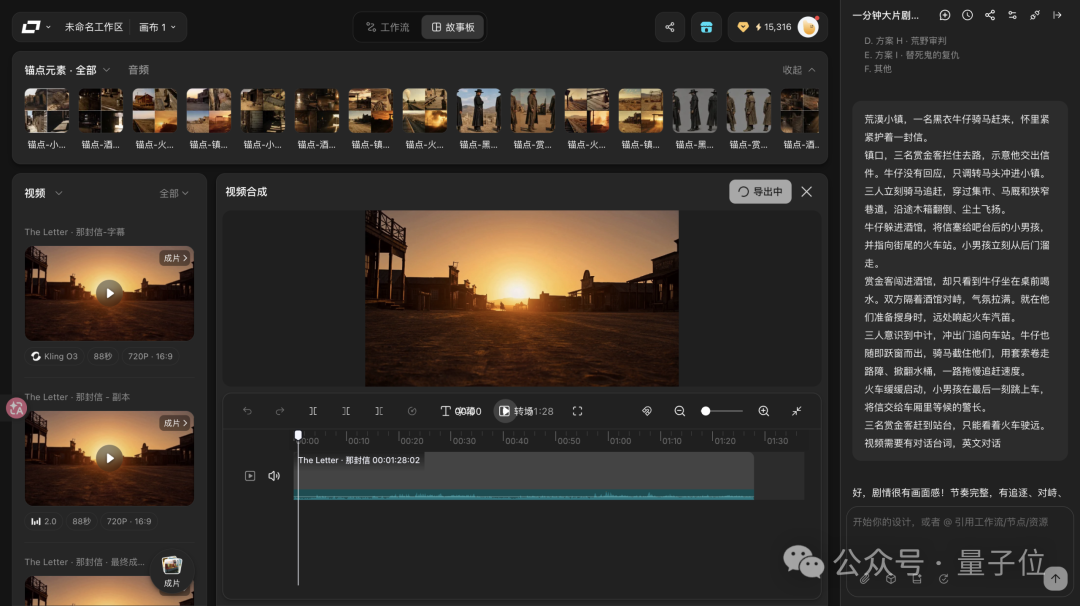The image size is (1080, 606).
Task: Click the 导出中 export button
Action: pos(760,191)
